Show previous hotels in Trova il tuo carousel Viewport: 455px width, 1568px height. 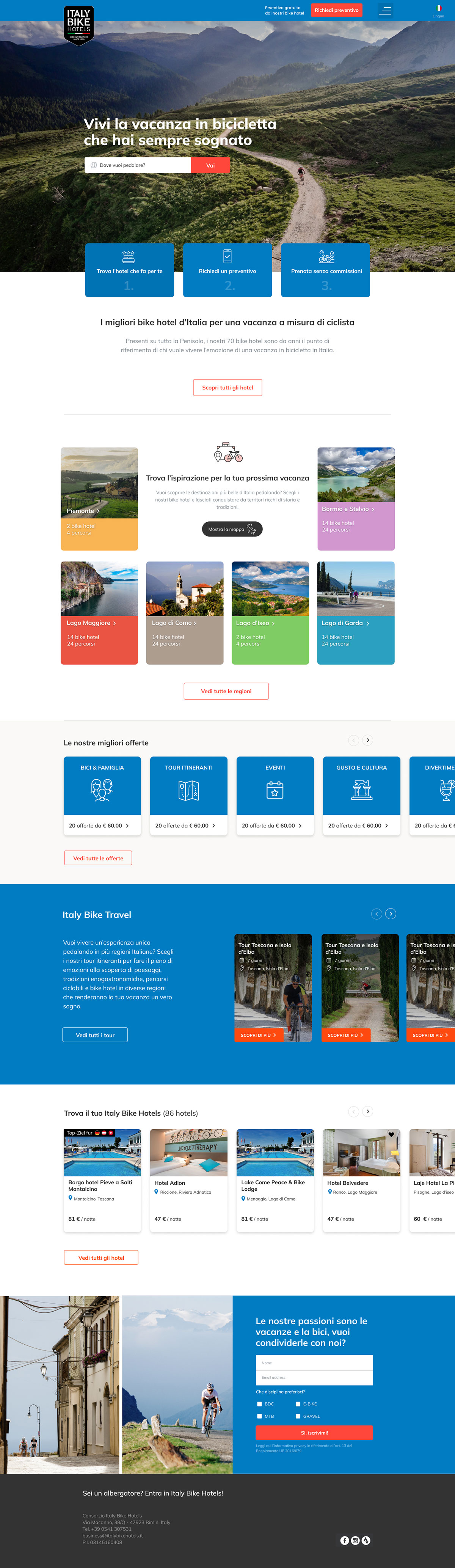coord(353,1111)
